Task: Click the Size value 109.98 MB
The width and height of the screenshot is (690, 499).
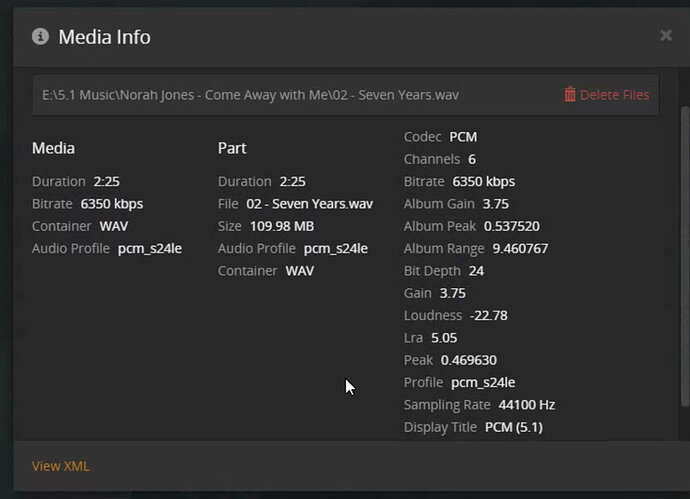Action: 280,226
